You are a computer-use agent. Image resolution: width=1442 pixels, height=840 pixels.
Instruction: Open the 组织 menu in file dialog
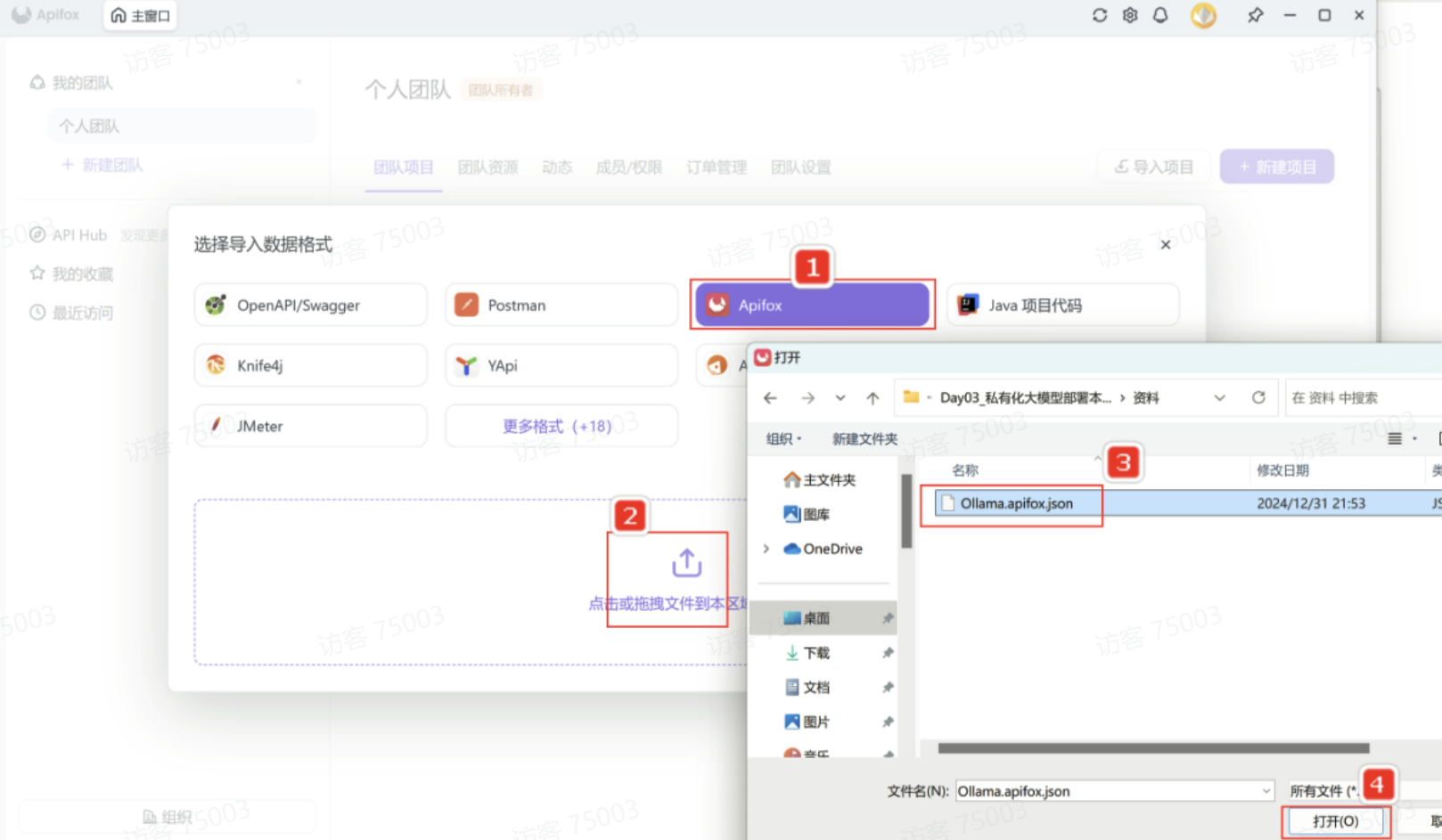click(784, 438)
